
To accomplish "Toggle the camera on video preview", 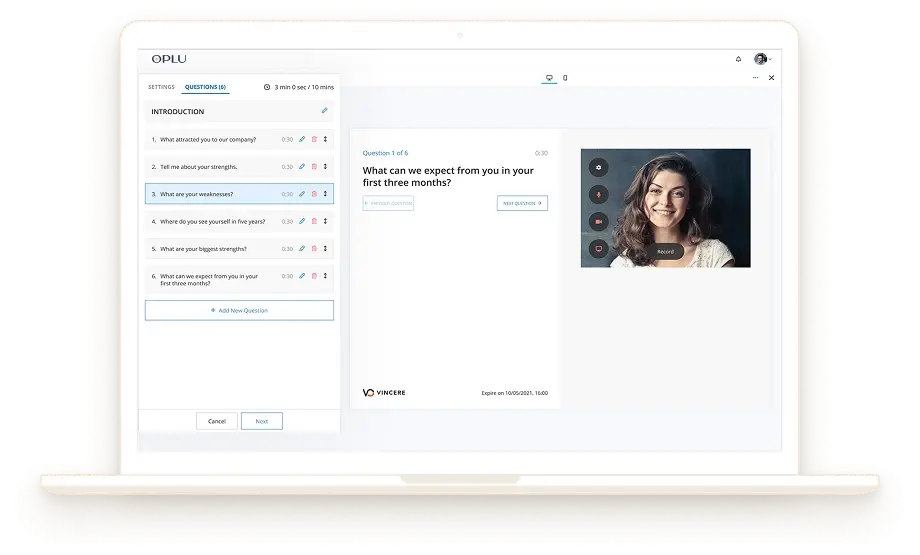I will [599, 221].
